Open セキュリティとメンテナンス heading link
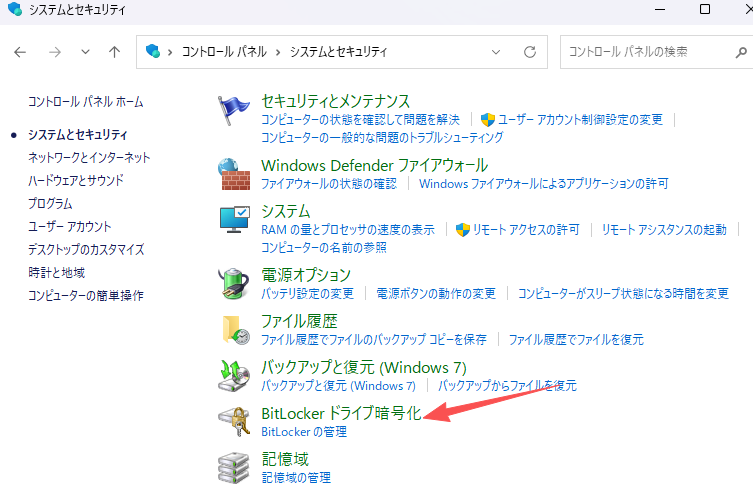The height and width of the screenshot is (485, 753). tap(335, 101)
